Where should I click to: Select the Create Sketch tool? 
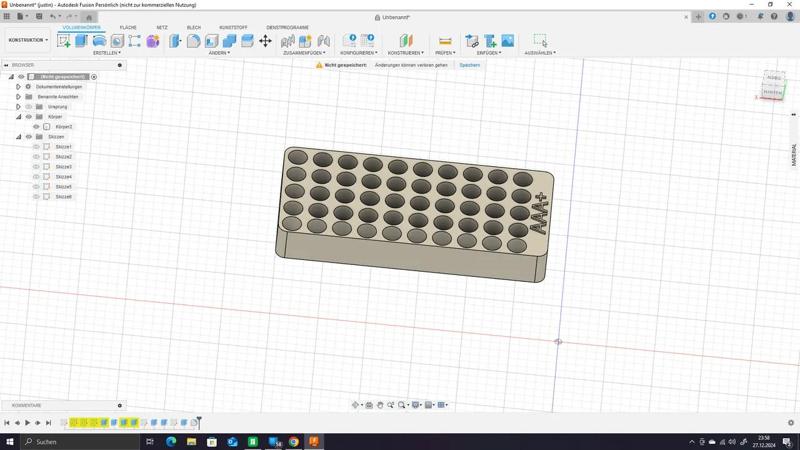pos(64,41)
